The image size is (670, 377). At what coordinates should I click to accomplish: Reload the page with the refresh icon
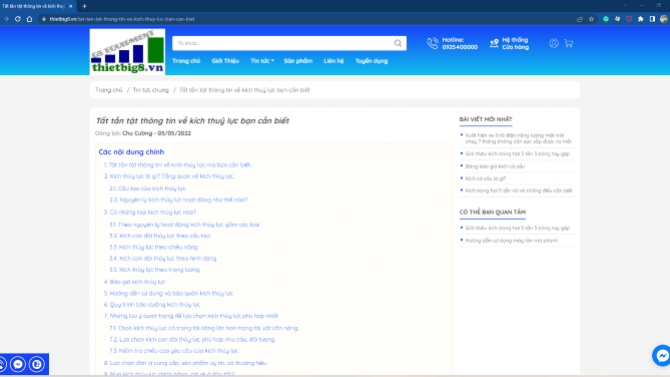(18, 19)
